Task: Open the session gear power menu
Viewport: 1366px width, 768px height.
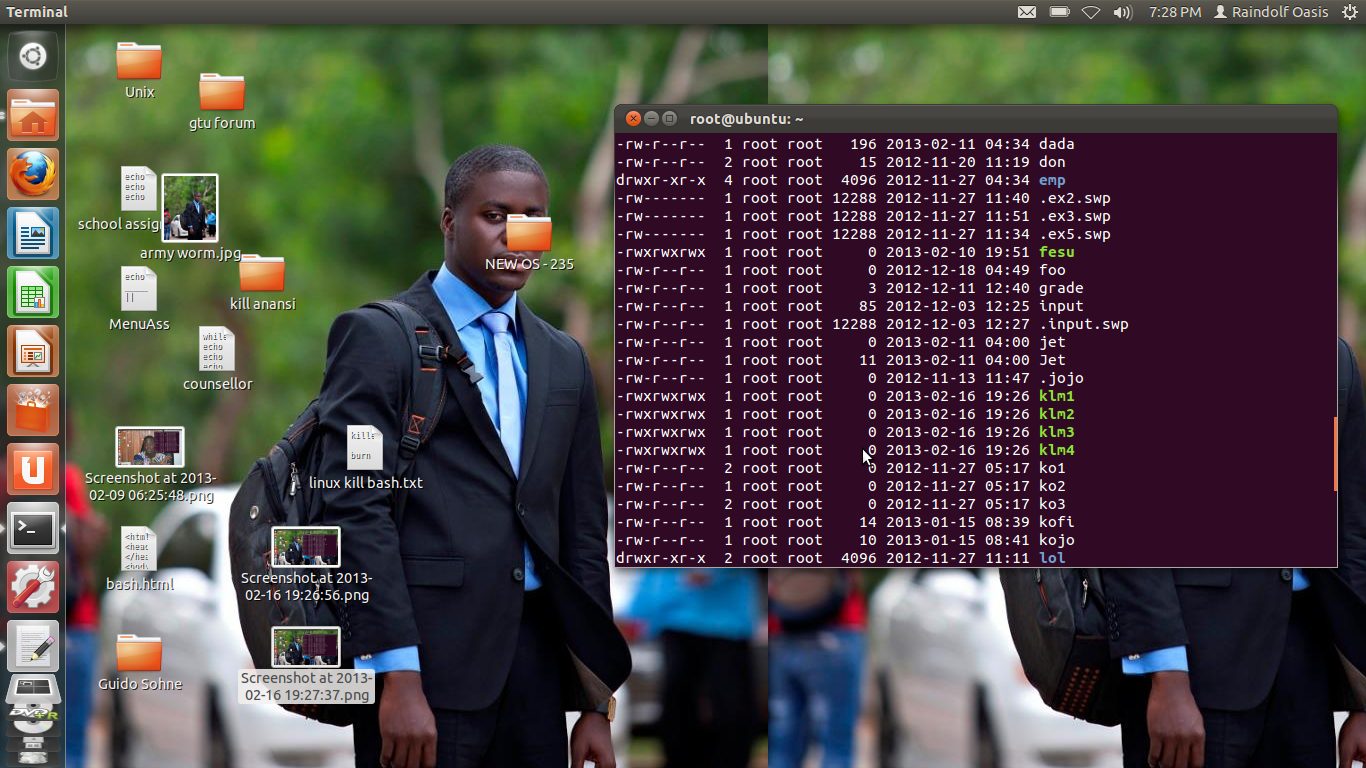Action: tap(1351, 12)
